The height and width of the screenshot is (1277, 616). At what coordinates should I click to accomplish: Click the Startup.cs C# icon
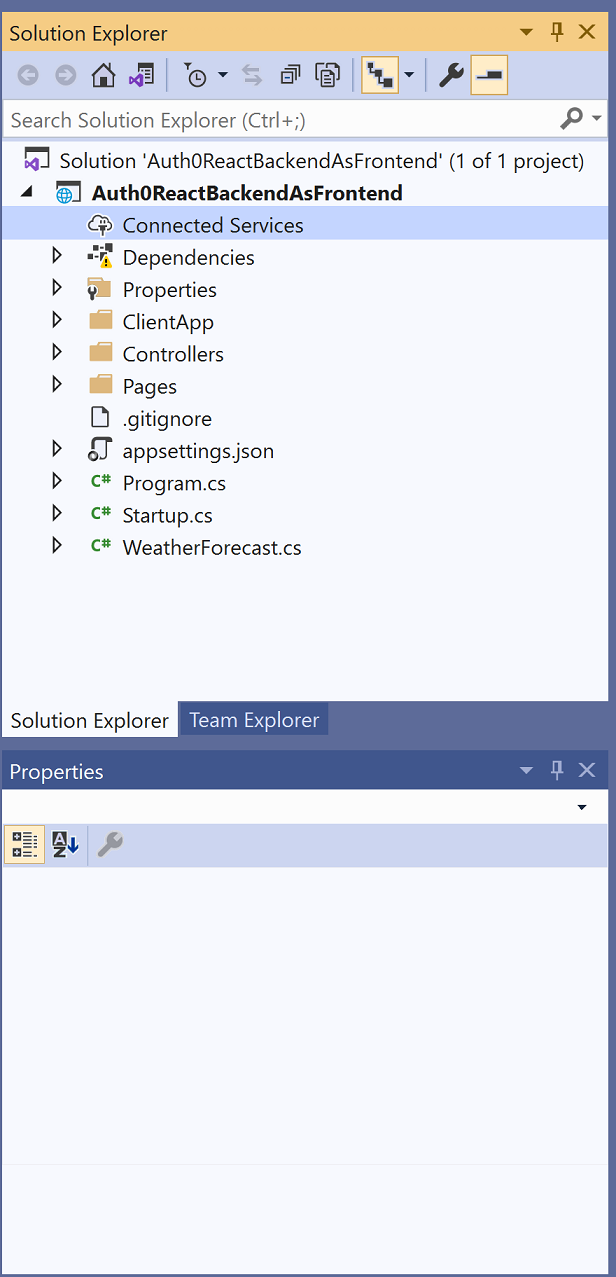pos(100,513)
